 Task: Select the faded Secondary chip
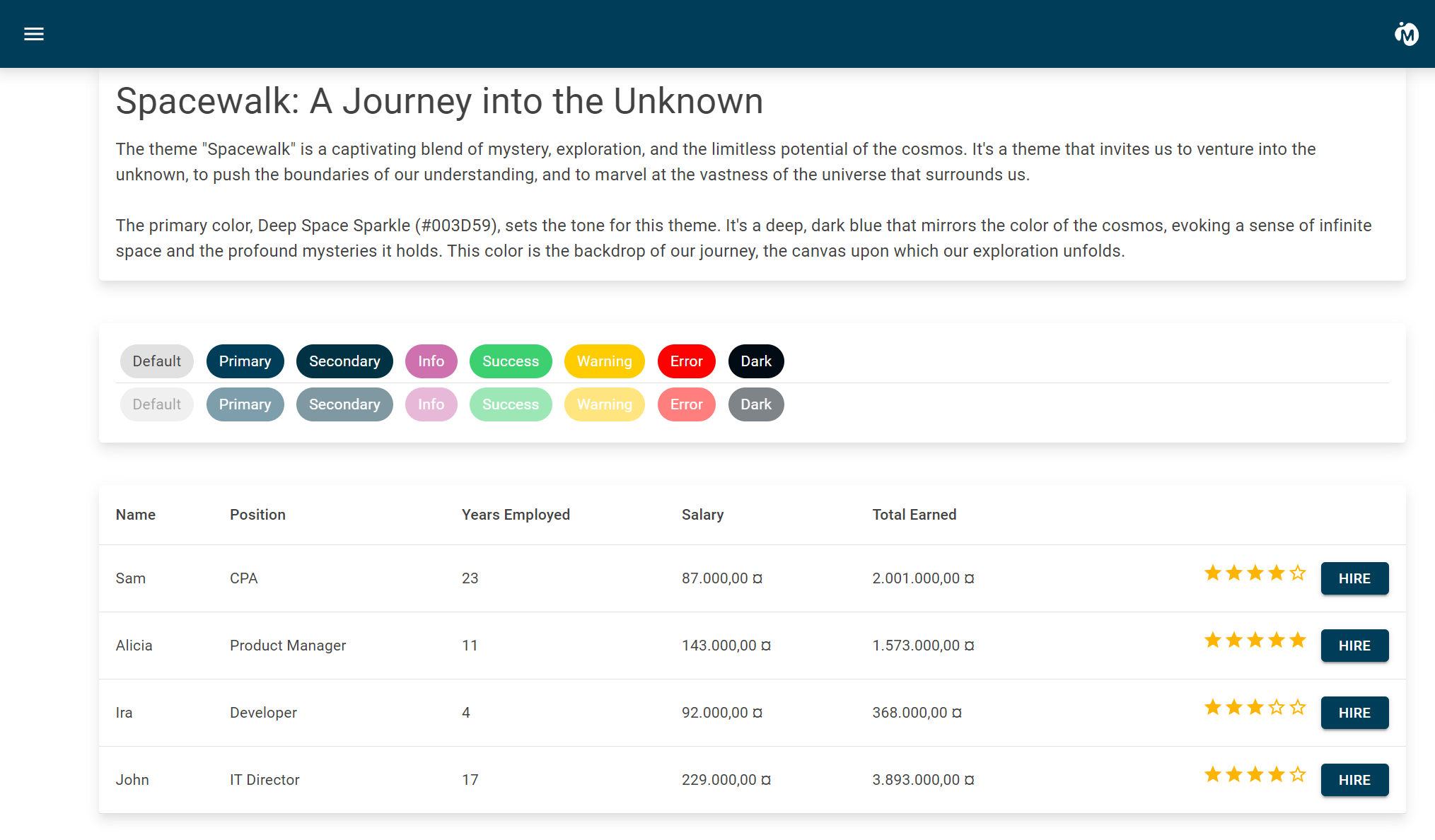[x=344, y=404]
